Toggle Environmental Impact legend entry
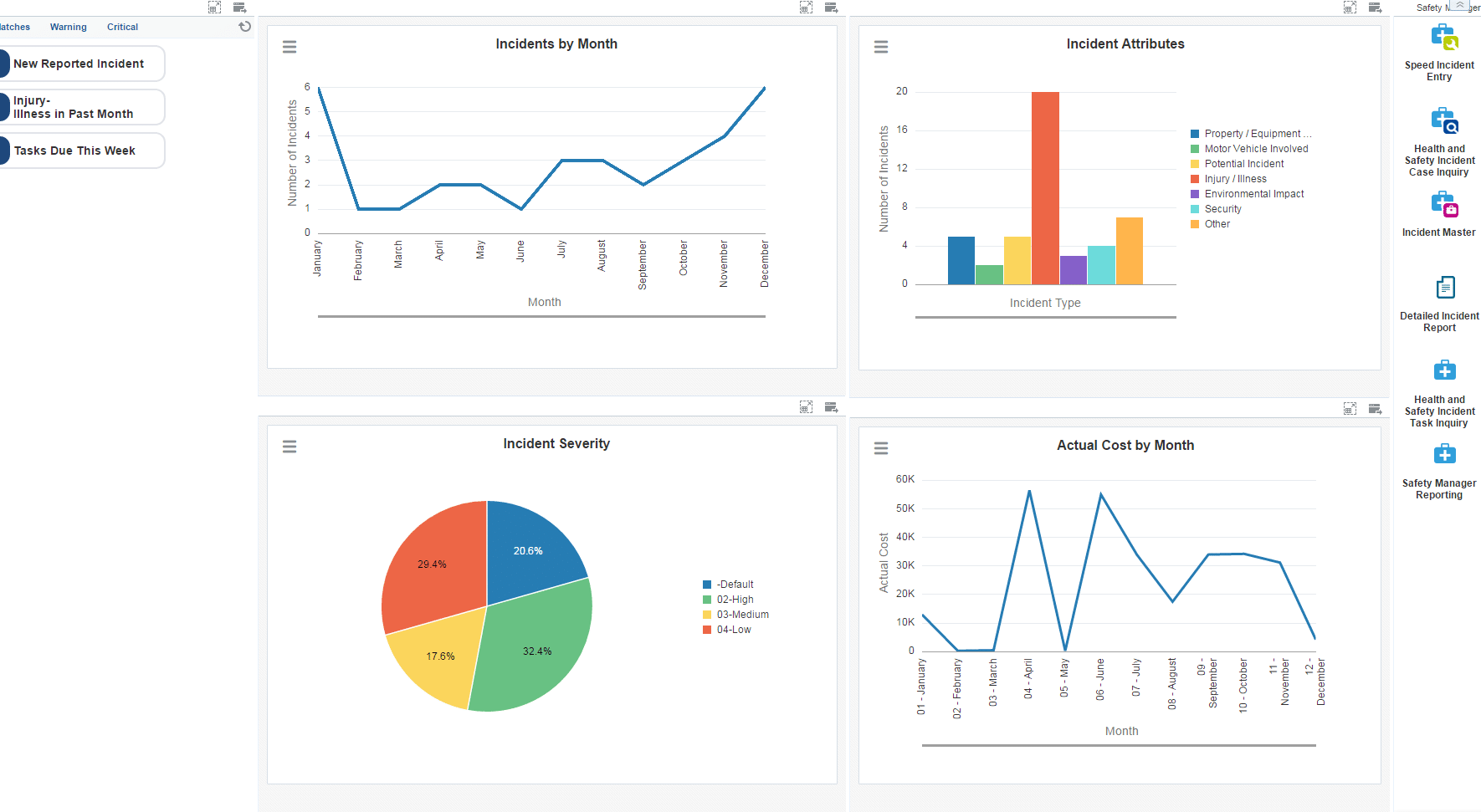The width and height of the screenshot is (1481, 812). click(x=1248, y=194)
